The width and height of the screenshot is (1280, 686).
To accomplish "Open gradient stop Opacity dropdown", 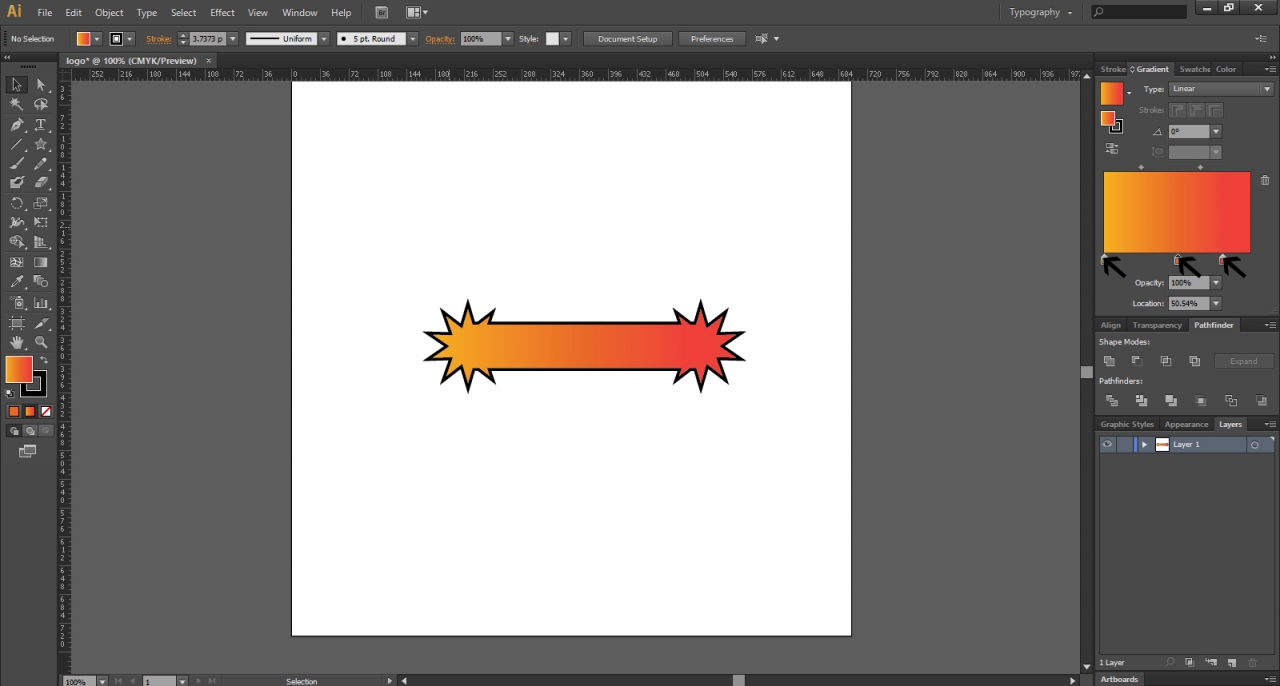I will click(x=1216, y=283).
